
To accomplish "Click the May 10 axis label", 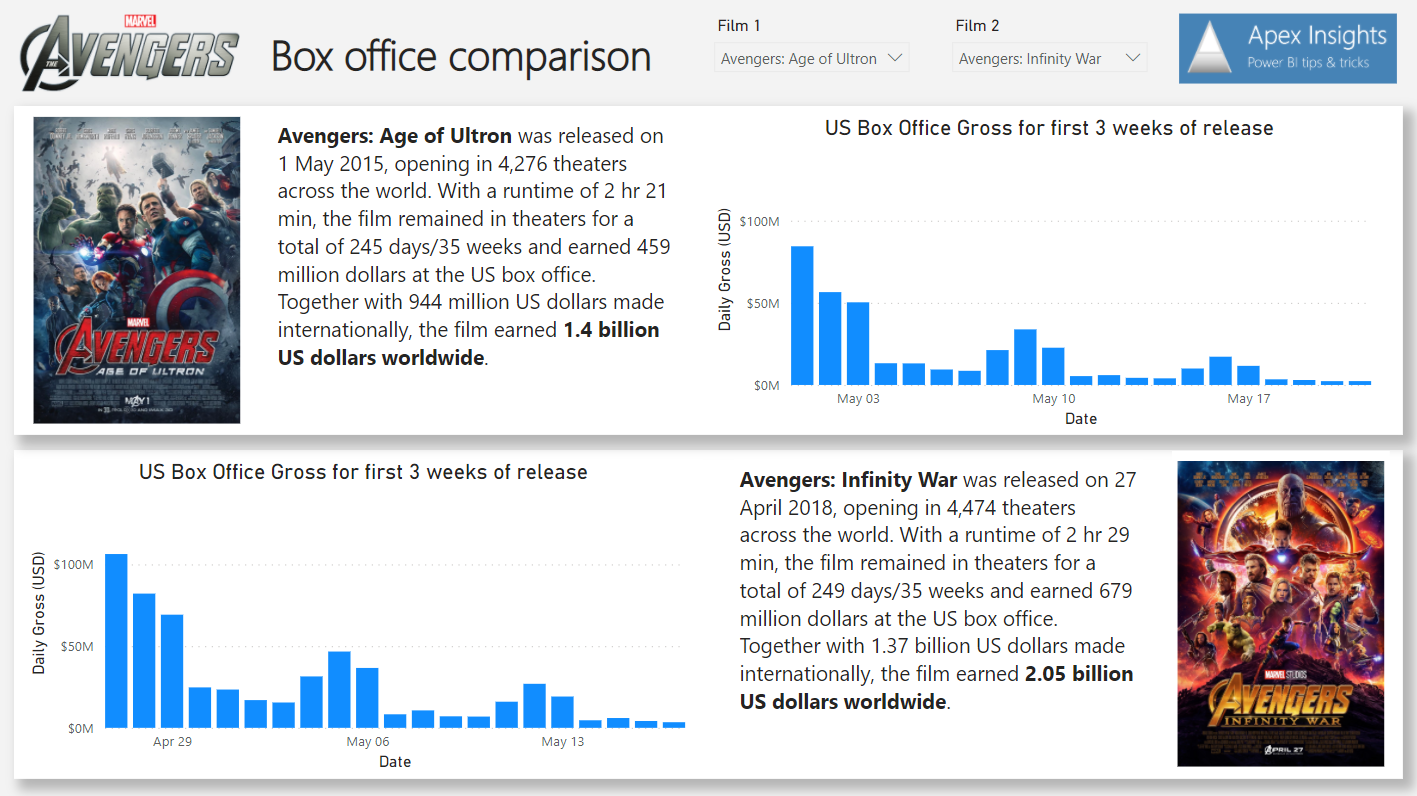I will (1054, 399).
